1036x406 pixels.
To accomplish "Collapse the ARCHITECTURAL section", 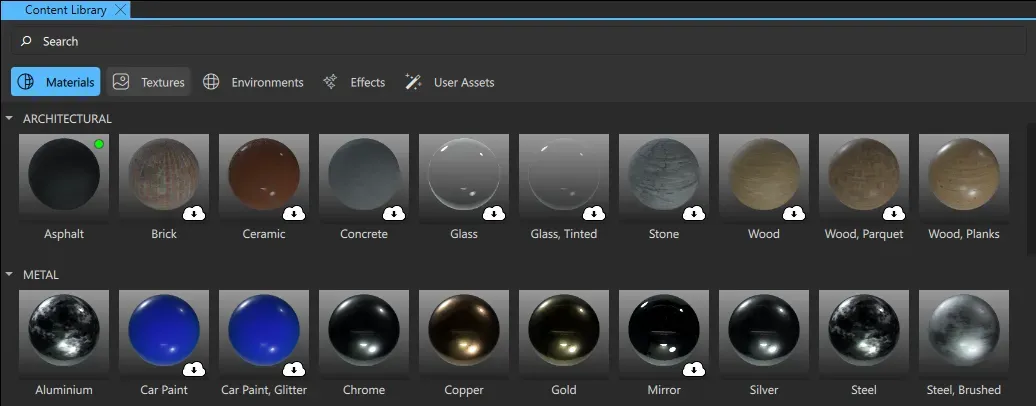I will click(9, 118).
